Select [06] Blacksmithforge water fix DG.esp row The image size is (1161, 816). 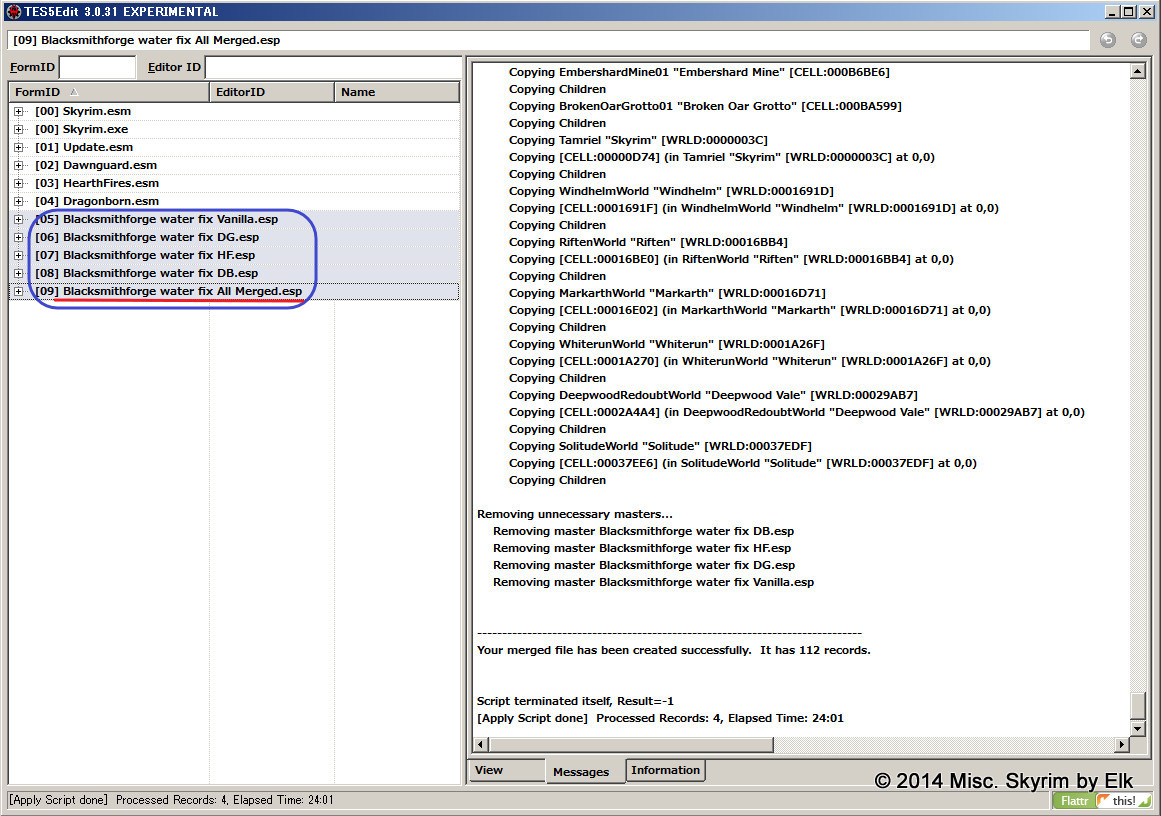pos(234,237)
